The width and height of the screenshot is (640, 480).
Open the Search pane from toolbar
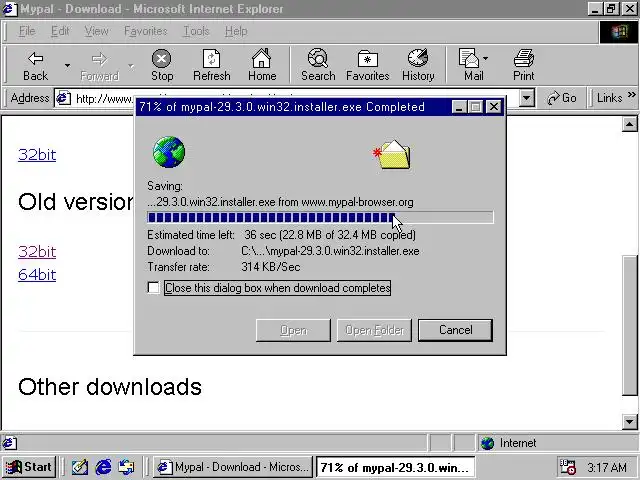tap(318, 65)
